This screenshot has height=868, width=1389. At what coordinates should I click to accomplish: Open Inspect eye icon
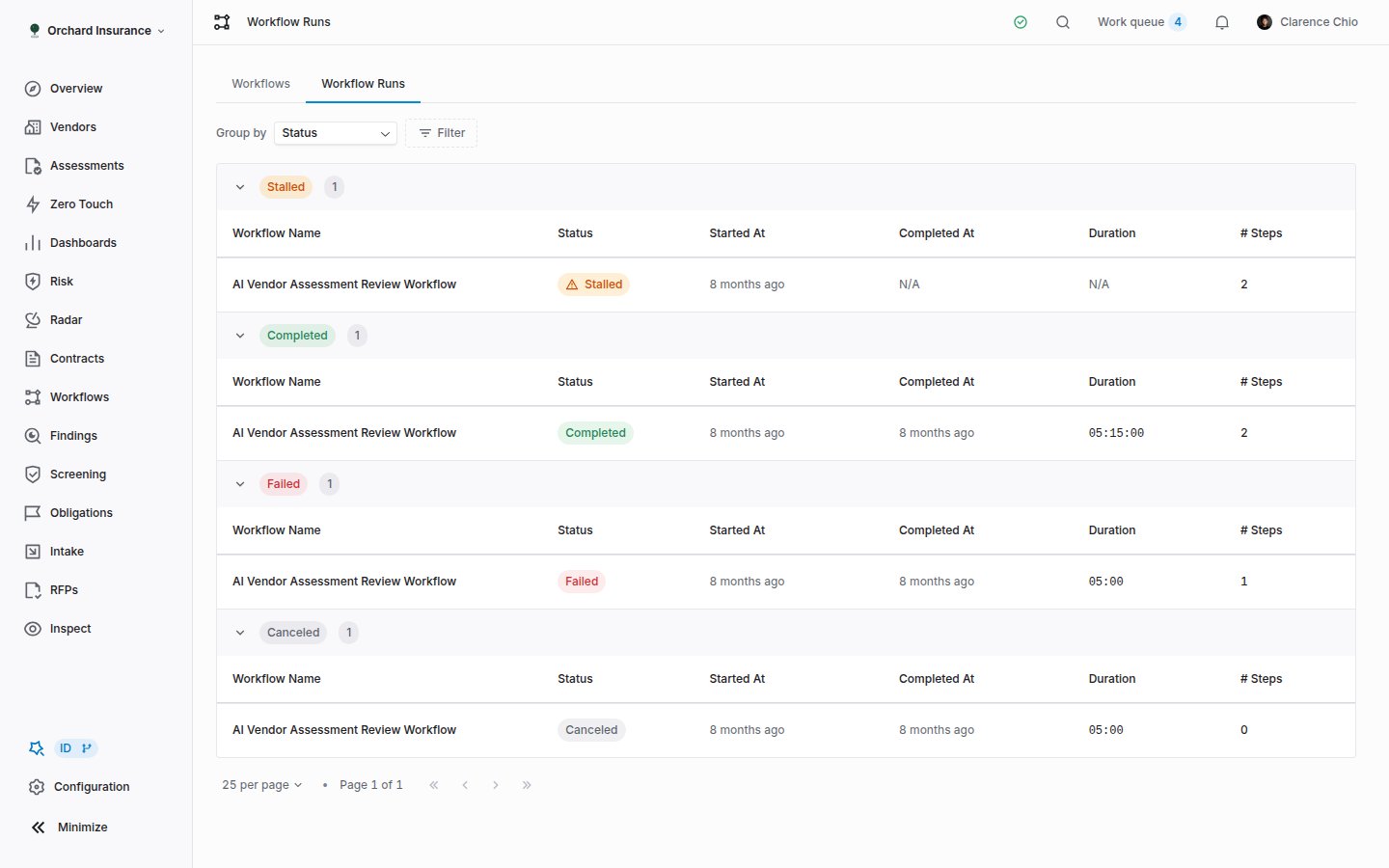[33, 629]
